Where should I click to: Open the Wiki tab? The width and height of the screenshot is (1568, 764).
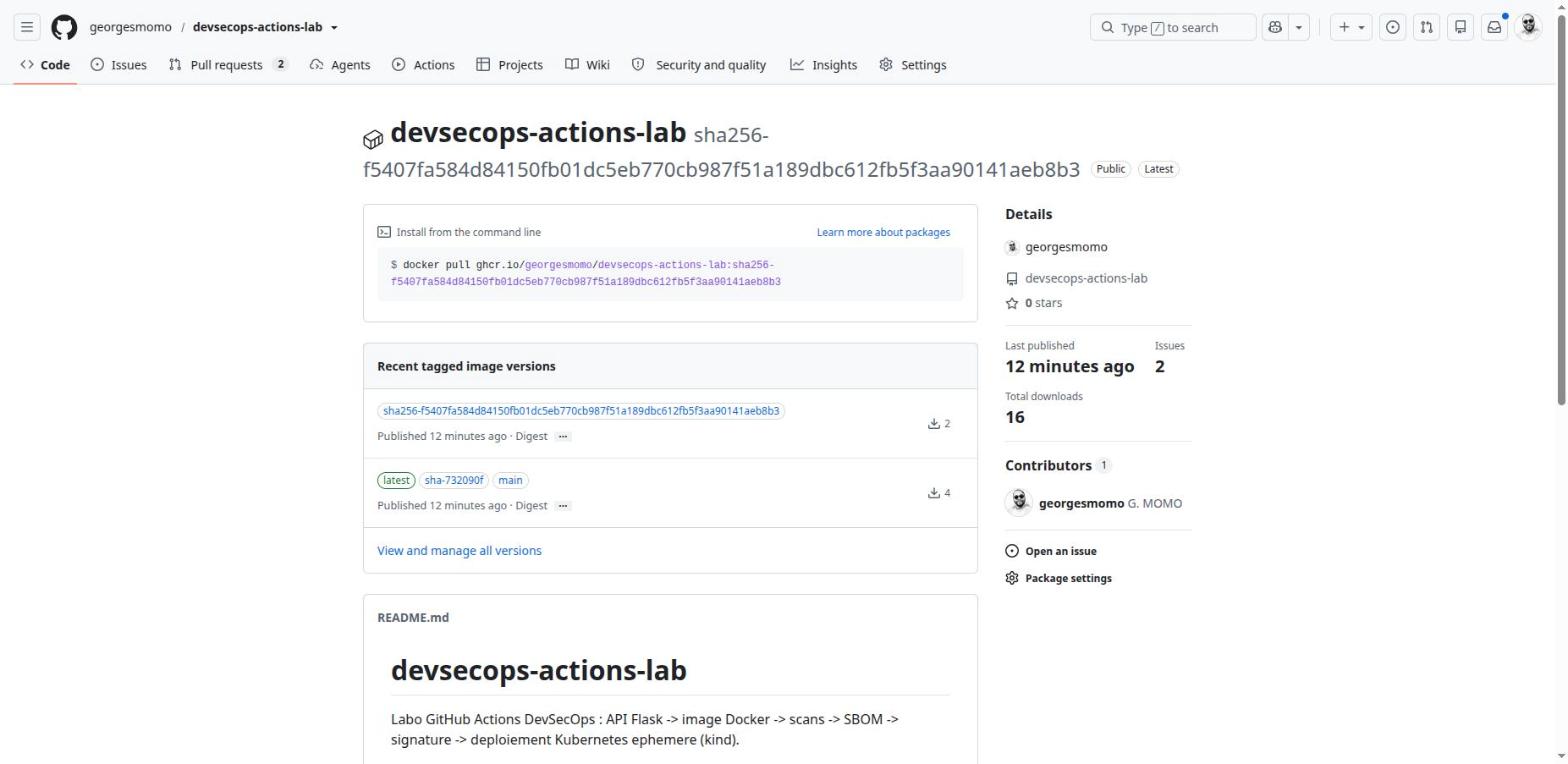click(x=587, y=65)
